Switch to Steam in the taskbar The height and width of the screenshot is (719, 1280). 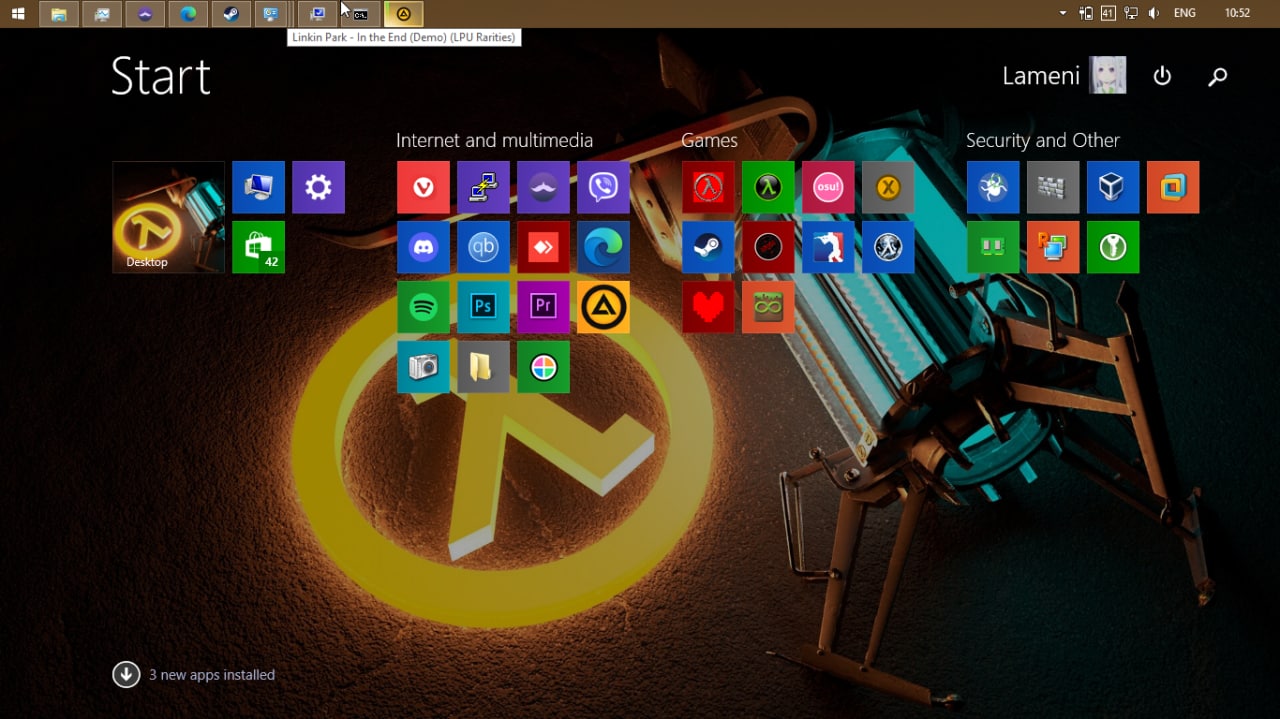[x=231, y=14]
